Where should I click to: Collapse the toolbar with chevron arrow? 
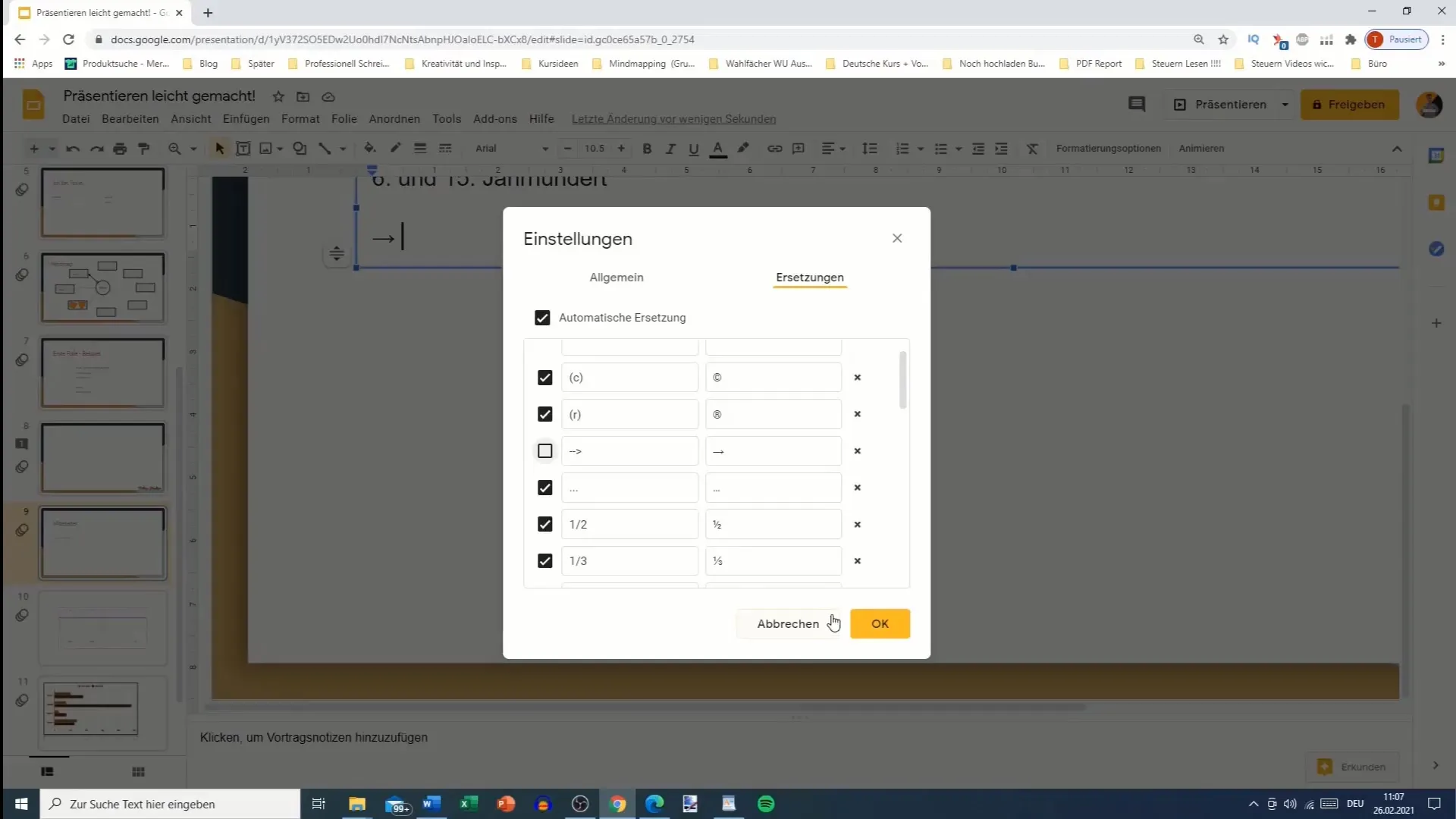click(x=1397, y=149)
